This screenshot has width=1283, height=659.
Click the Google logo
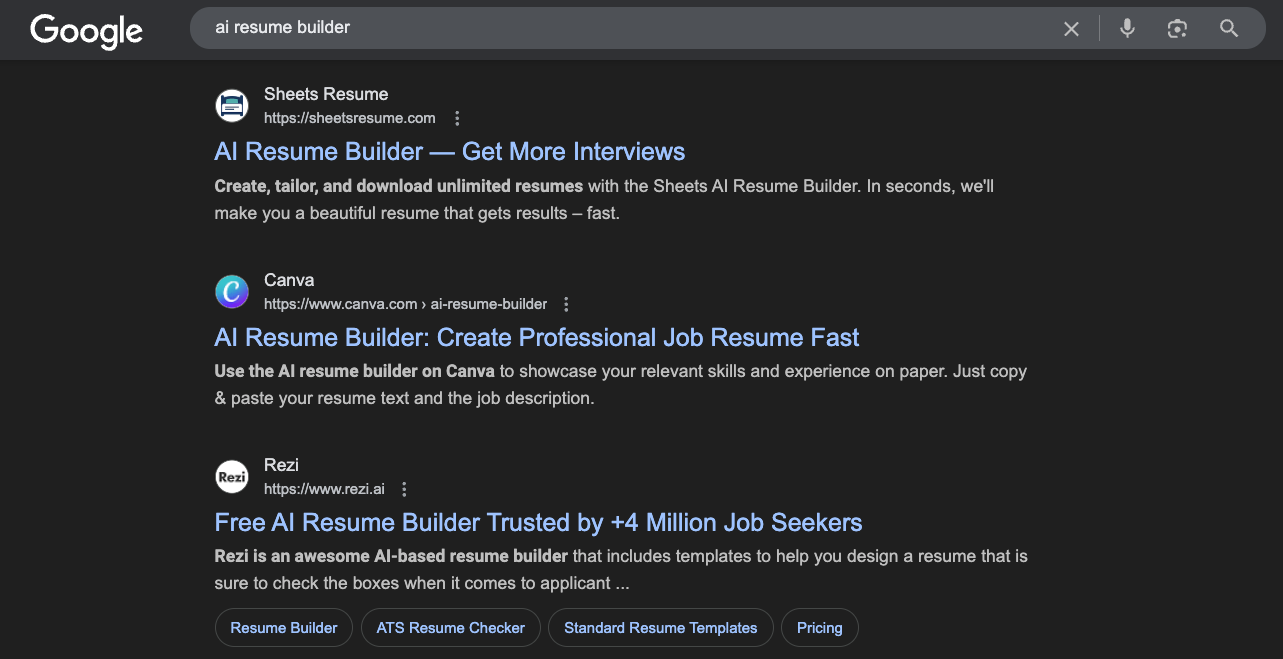click(x=87, y=30)
